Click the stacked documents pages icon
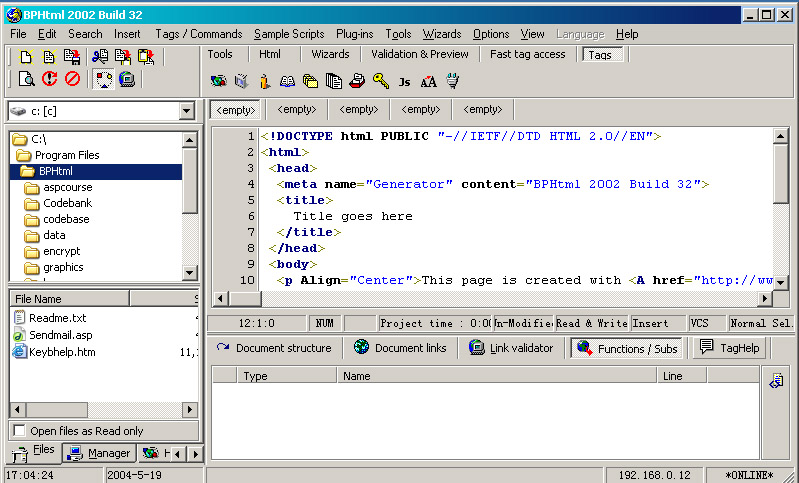This screenshot has height=483, width=799. [333, 81]
